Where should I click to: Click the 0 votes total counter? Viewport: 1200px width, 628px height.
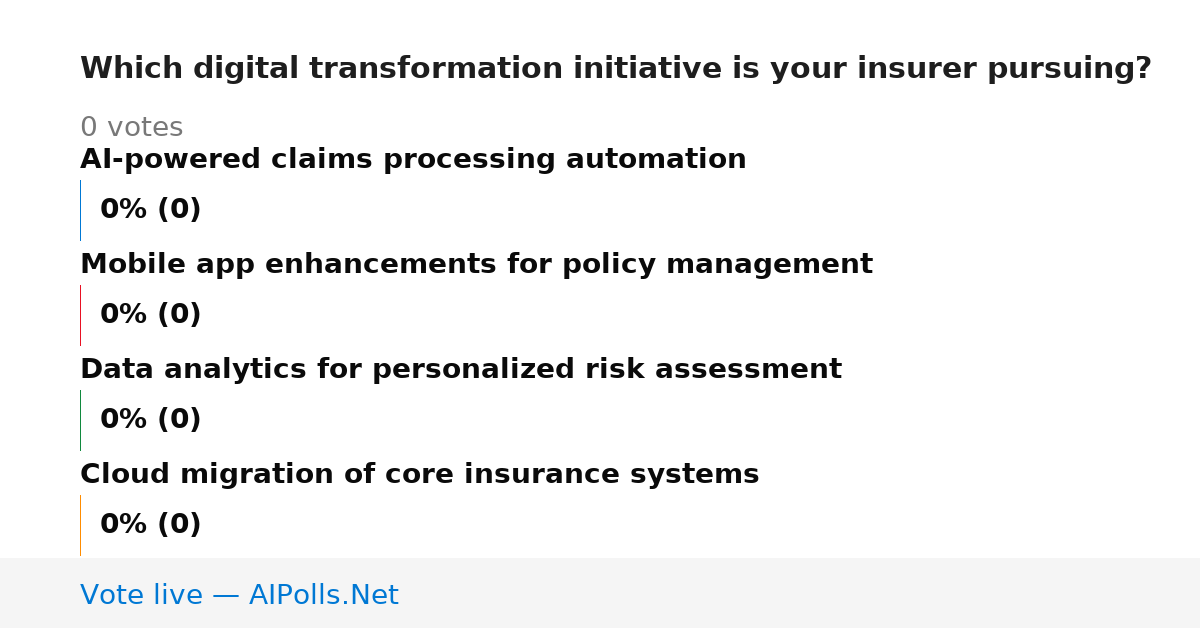click(x=131, y=128)
